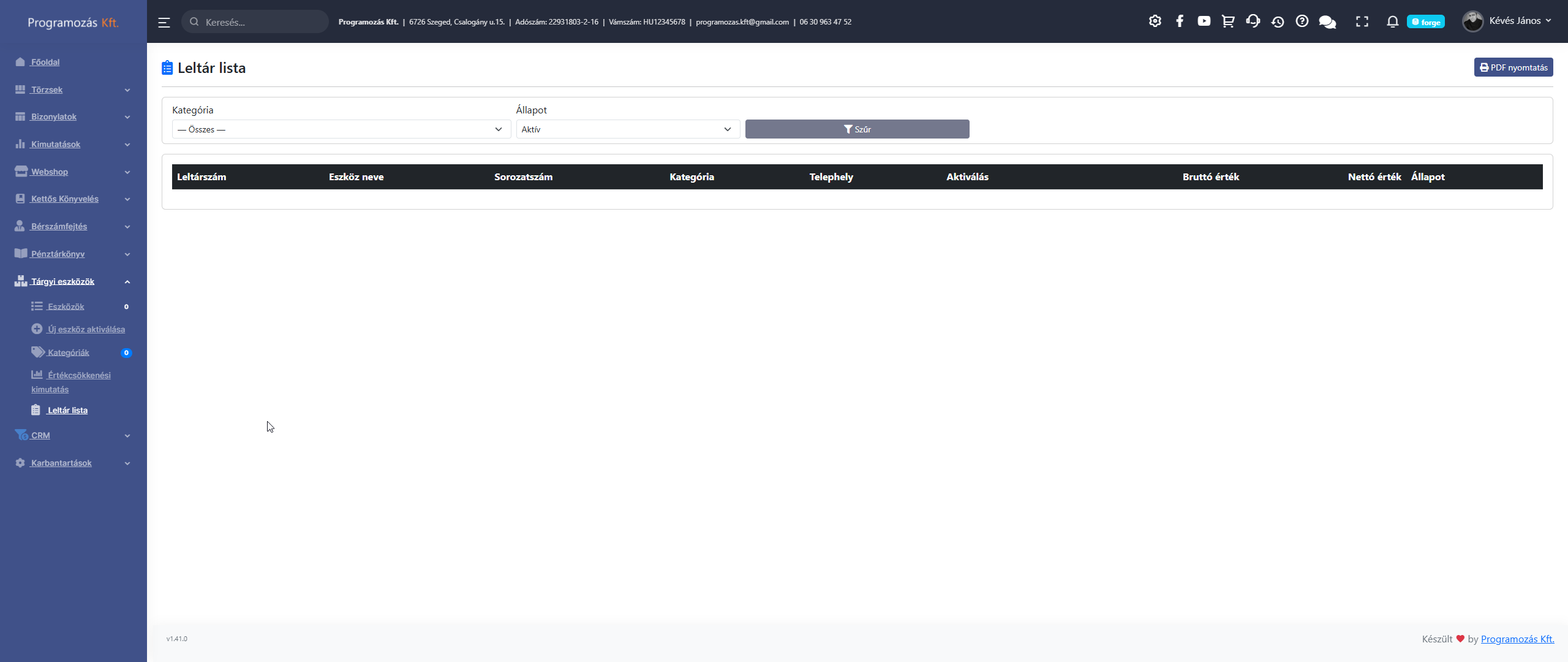This screenshot has width=1568, height=662.
Task: Collapse the Tárgyi eszközök menu
Action: pos(73,281)
